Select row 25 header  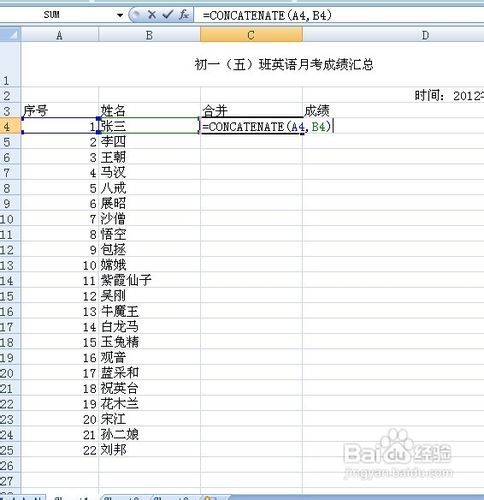tap(10, 450)
